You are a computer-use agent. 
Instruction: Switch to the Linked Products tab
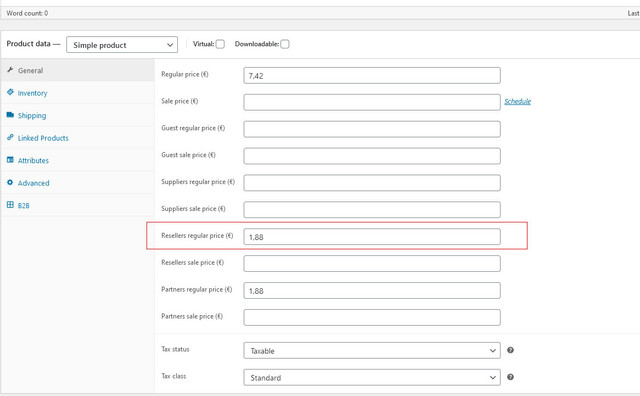point(78,138)
